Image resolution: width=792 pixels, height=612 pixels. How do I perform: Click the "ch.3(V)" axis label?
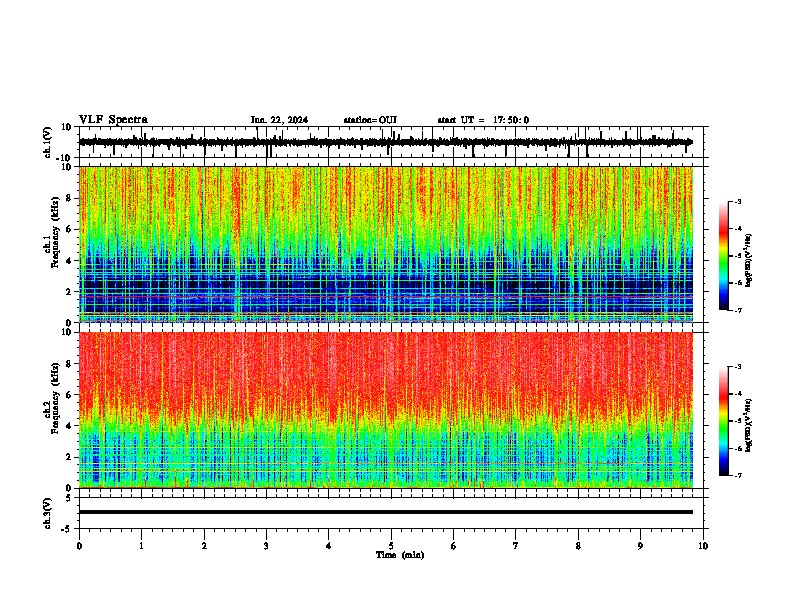click(x=48, y=514)
